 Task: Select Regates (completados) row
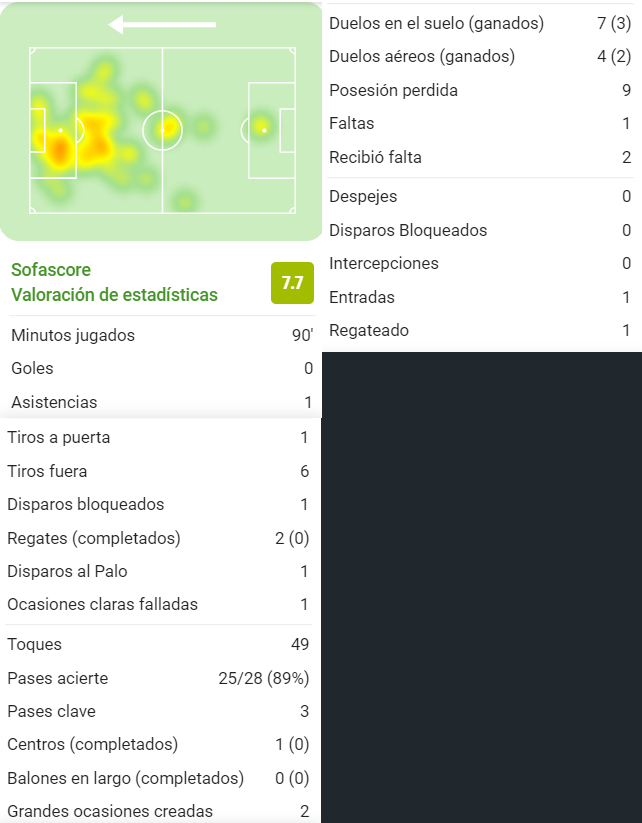158,538
